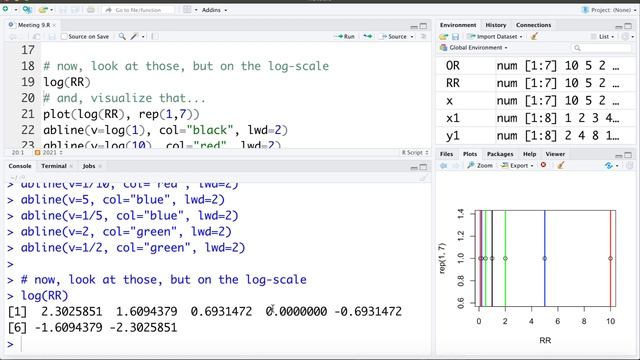The height and width of the screenshot is (360, 640).
Task: Switch to the Jobs tab
Action: (x=89, y=166)
